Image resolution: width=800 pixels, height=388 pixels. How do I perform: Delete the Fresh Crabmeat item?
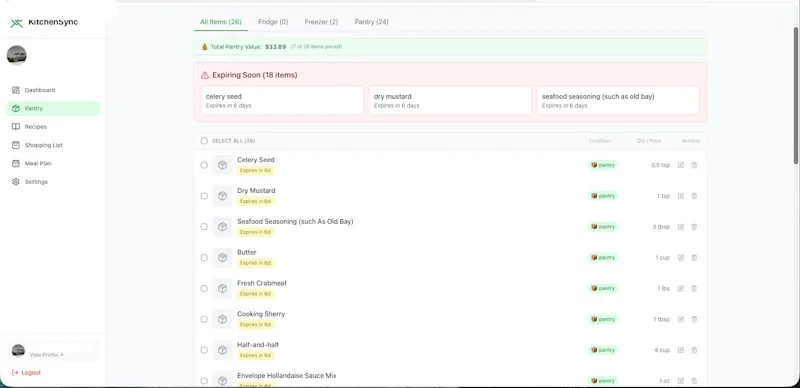[694, 288]
